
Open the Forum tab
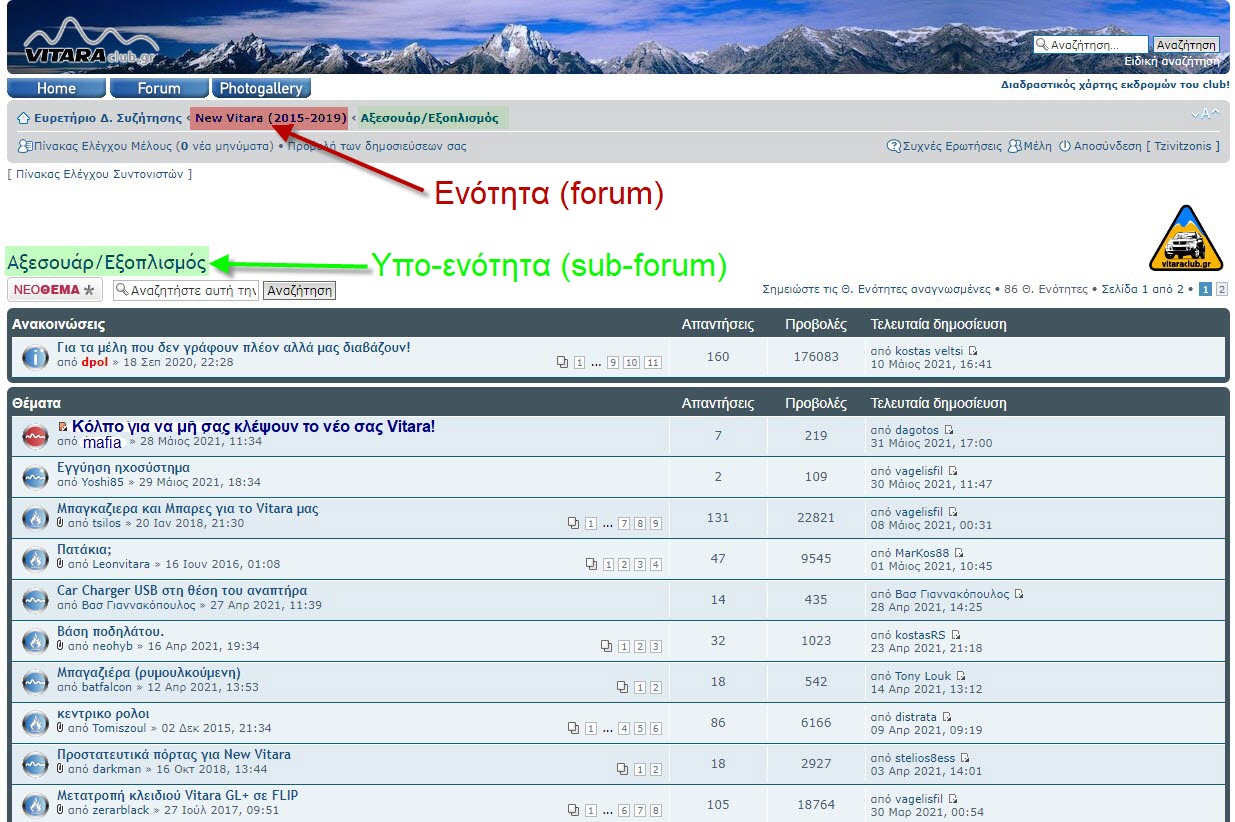(159, 88)
